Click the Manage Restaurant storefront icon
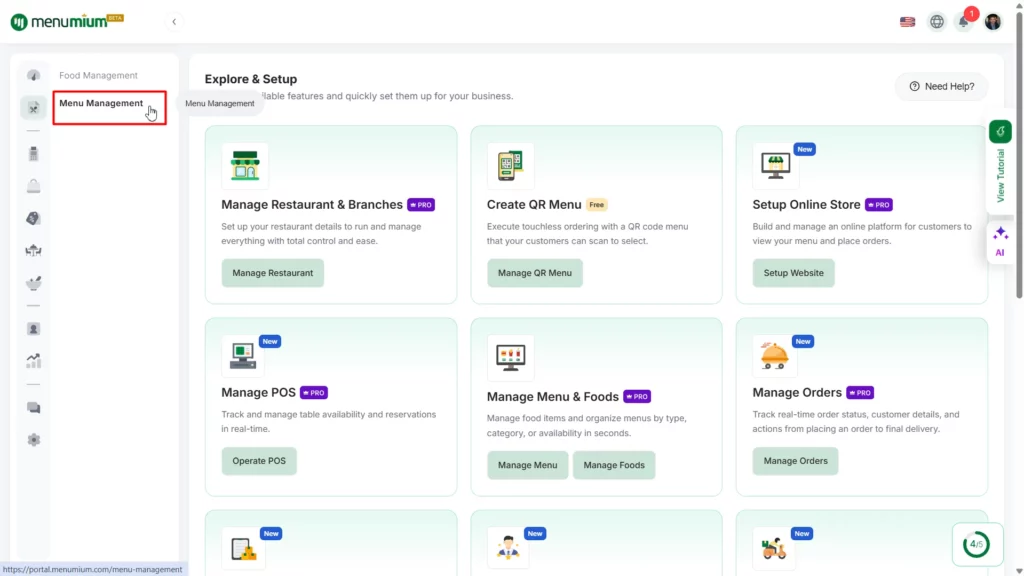 [x=245, y=165]
